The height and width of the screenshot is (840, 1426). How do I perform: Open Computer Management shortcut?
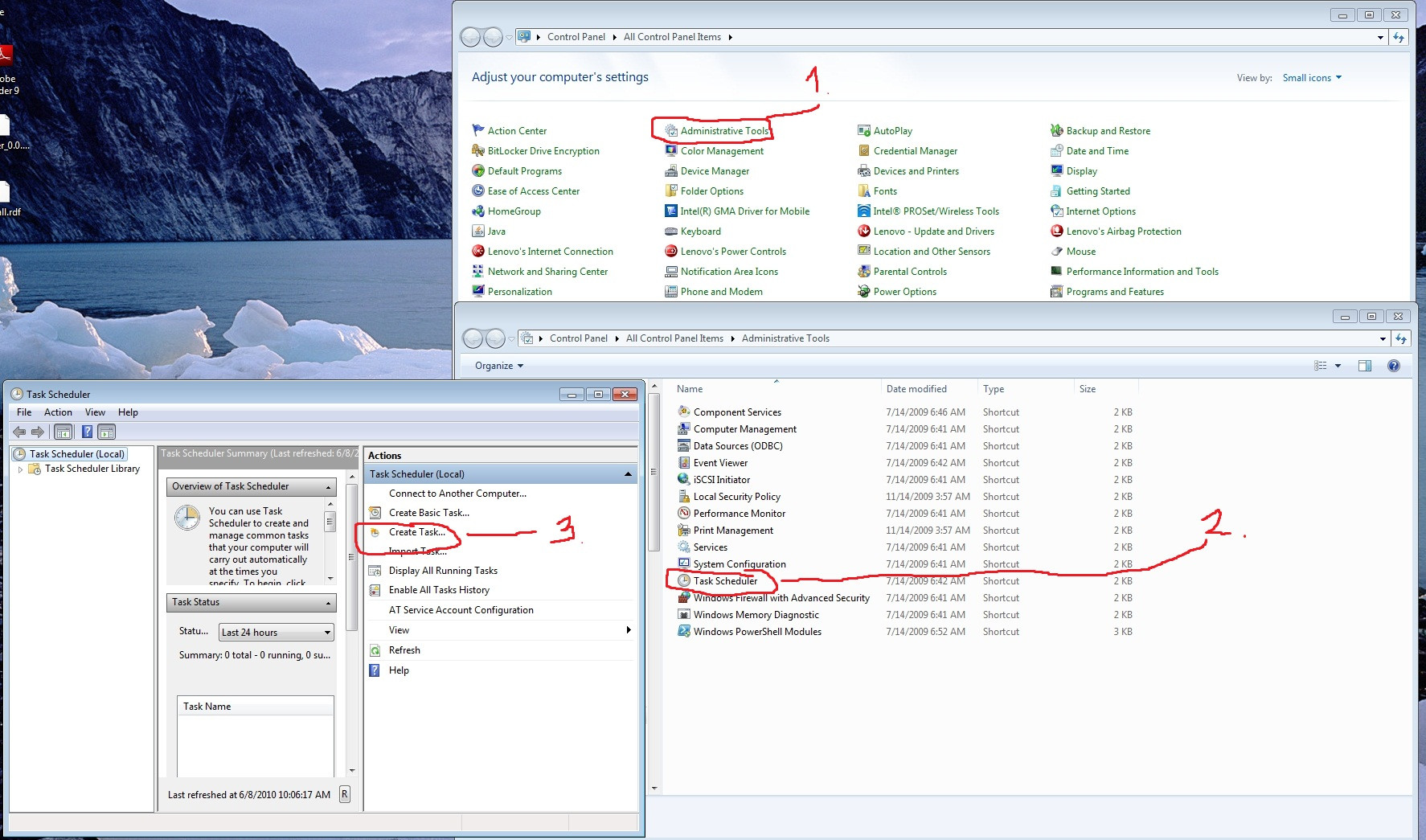click(x=745, y=429)
